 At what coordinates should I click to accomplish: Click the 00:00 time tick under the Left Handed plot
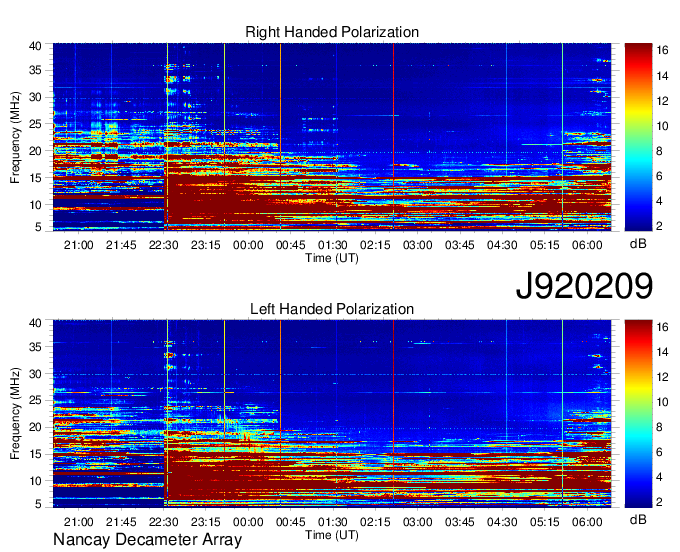[248, 522]
